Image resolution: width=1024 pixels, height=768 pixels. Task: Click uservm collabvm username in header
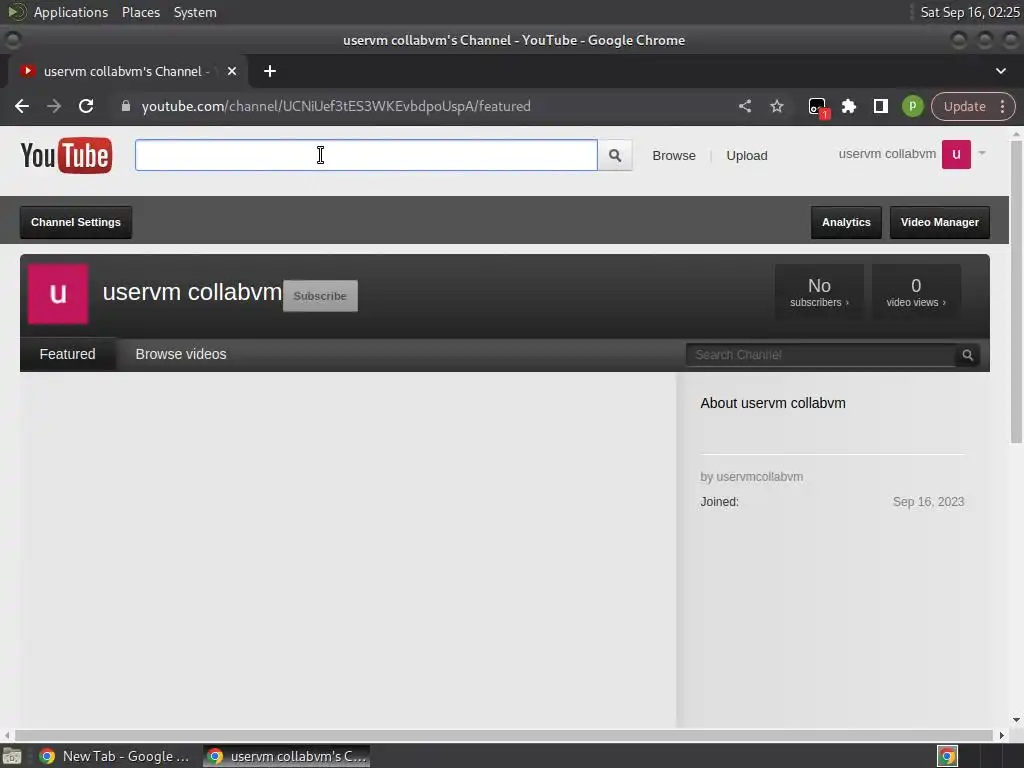pos(887,154)
